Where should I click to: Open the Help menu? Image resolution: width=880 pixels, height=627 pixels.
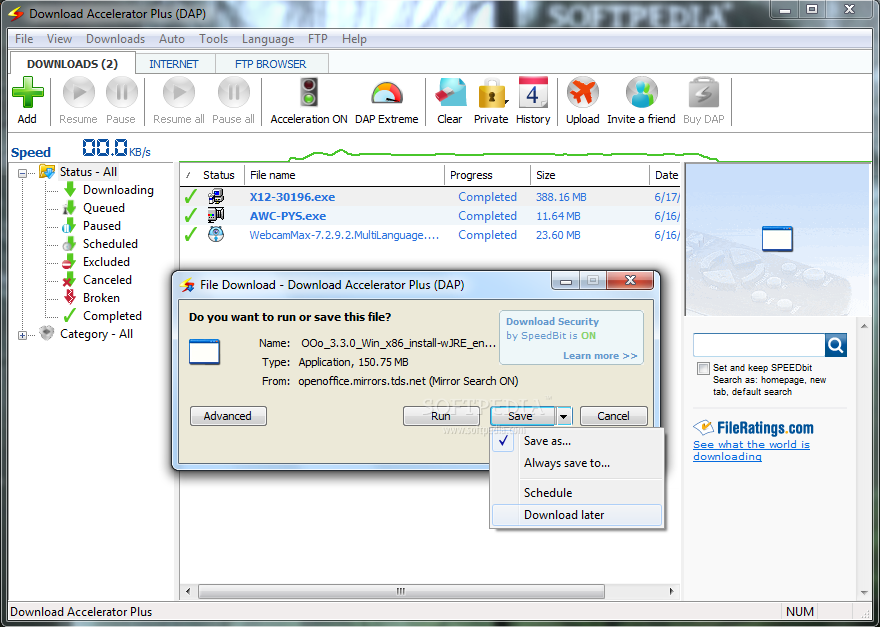tap(354, 39)
